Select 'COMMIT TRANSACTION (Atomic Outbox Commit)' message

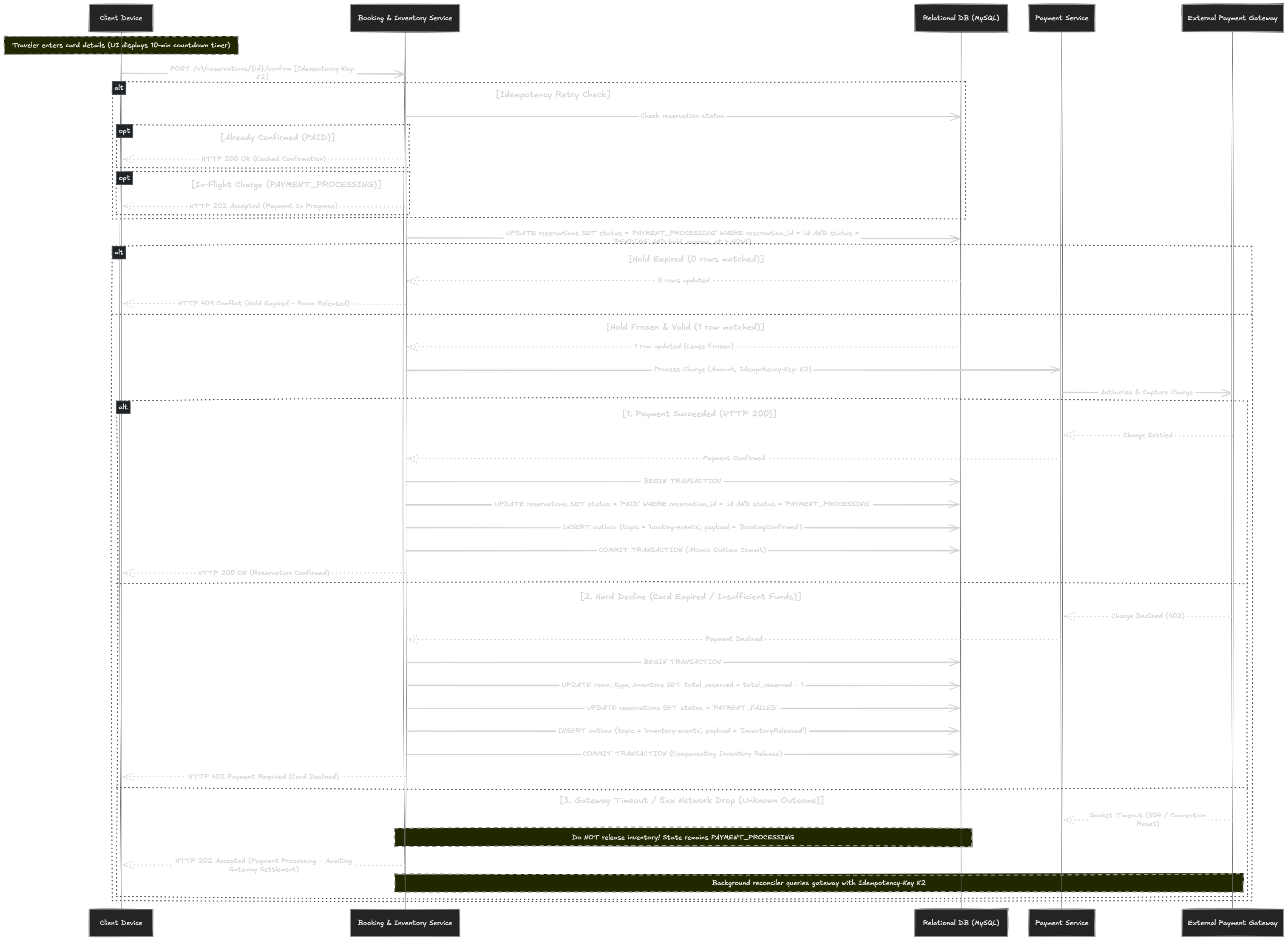point(682,550)
